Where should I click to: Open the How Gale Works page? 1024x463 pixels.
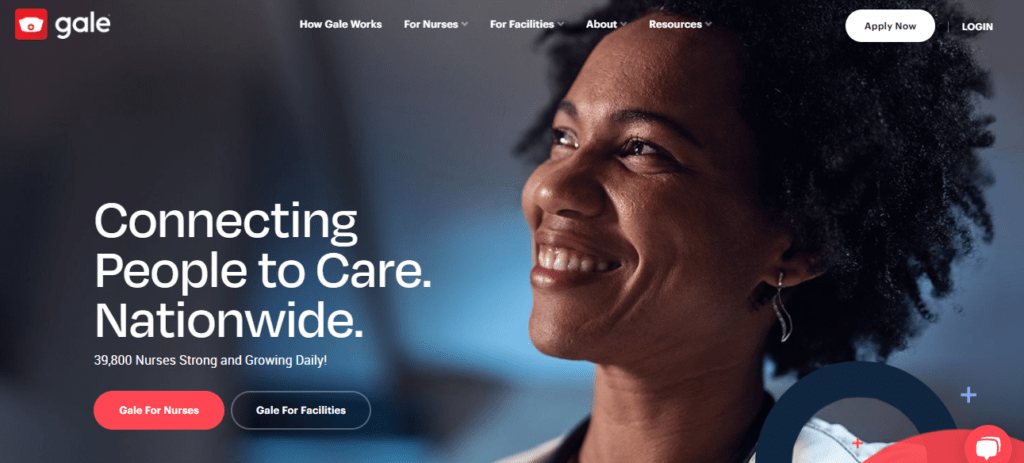(x=340, y=24)
